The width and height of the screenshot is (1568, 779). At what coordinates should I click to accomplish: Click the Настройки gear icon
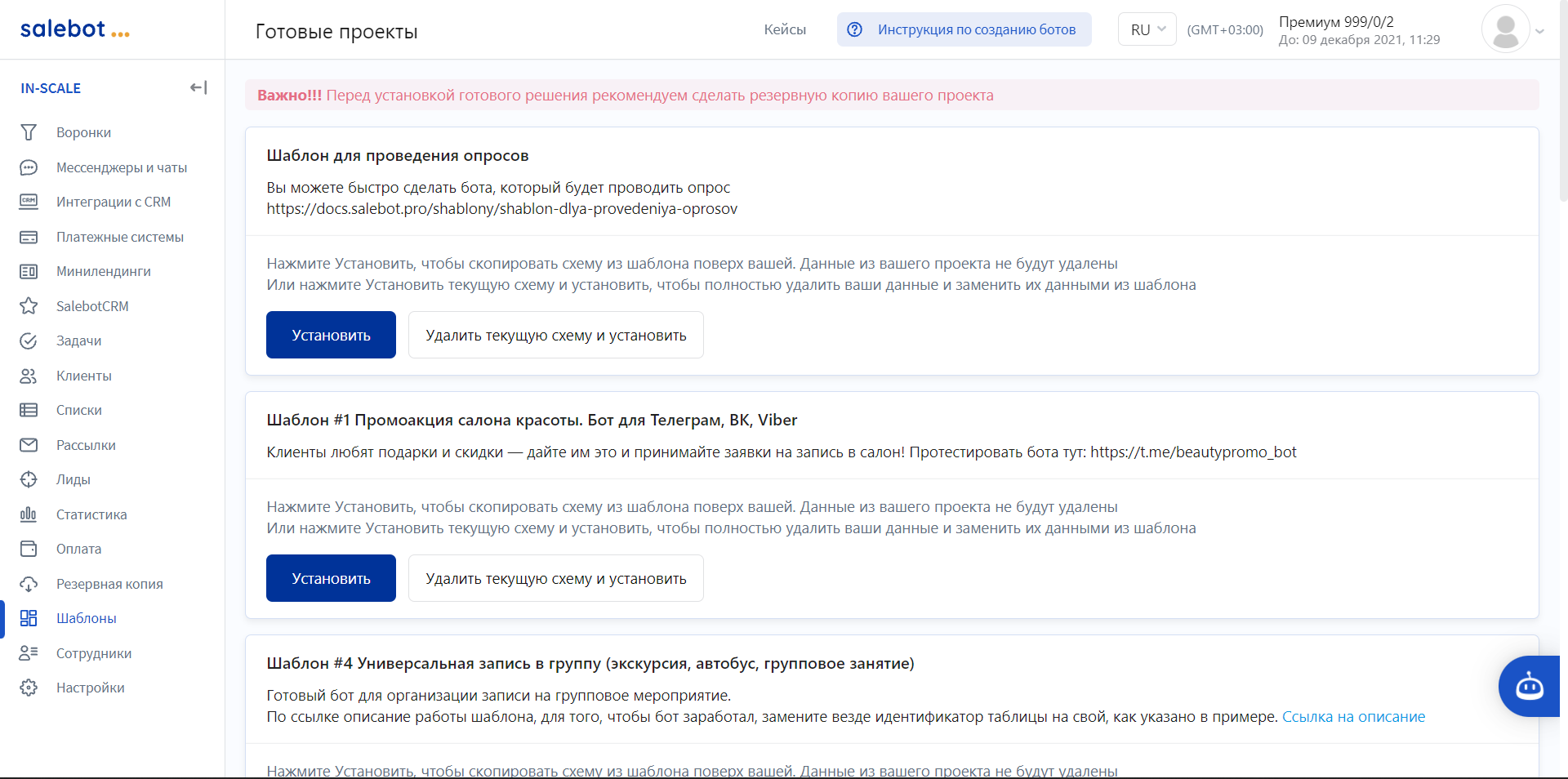(29, 688)
